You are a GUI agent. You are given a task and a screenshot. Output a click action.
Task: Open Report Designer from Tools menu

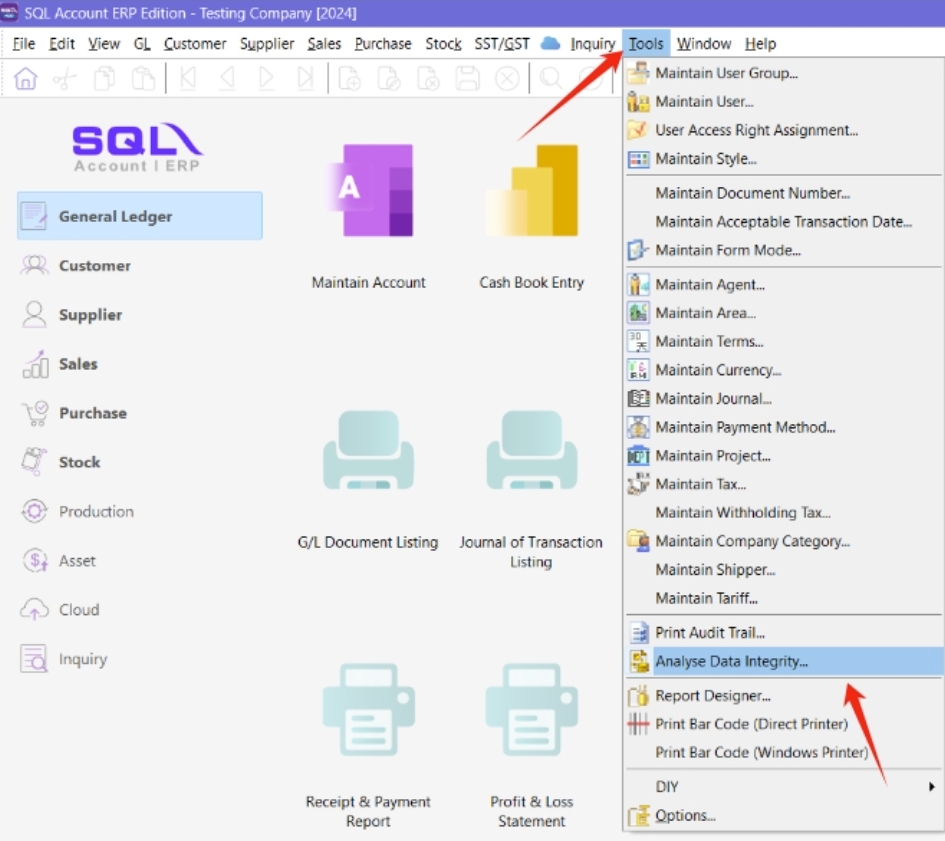712,696
